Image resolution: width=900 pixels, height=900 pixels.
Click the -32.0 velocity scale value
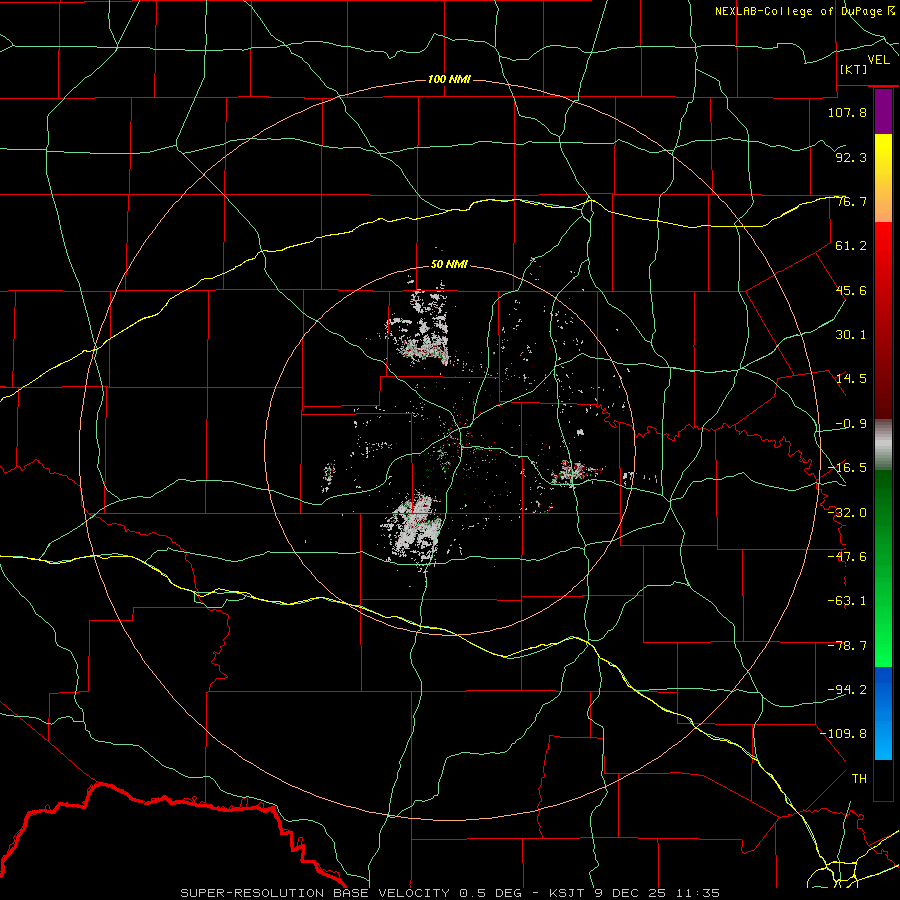click(x=847, y=513)
